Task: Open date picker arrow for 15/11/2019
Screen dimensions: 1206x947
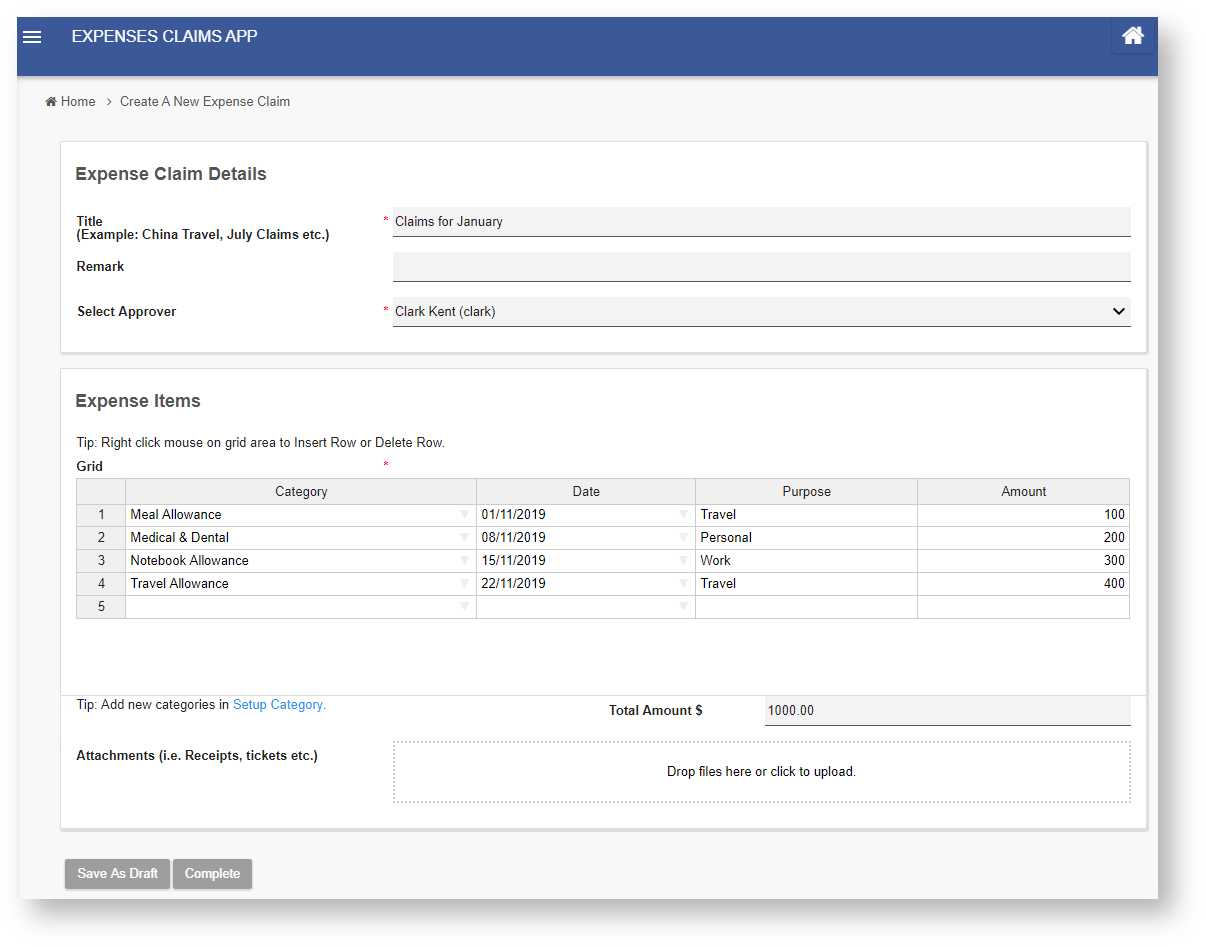Action: (x=684, y=561)
